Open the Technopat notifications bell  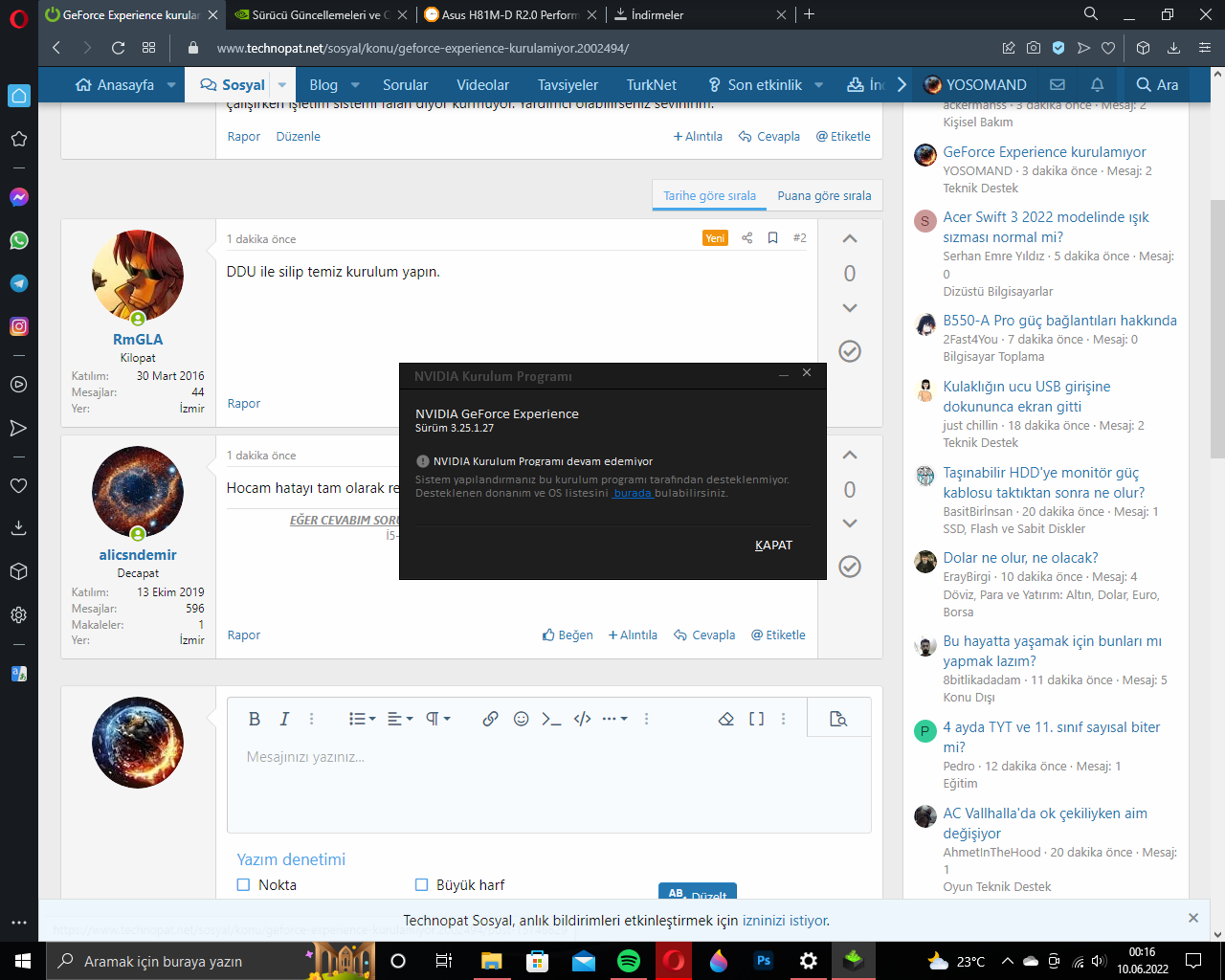[x=1097, y=84]
